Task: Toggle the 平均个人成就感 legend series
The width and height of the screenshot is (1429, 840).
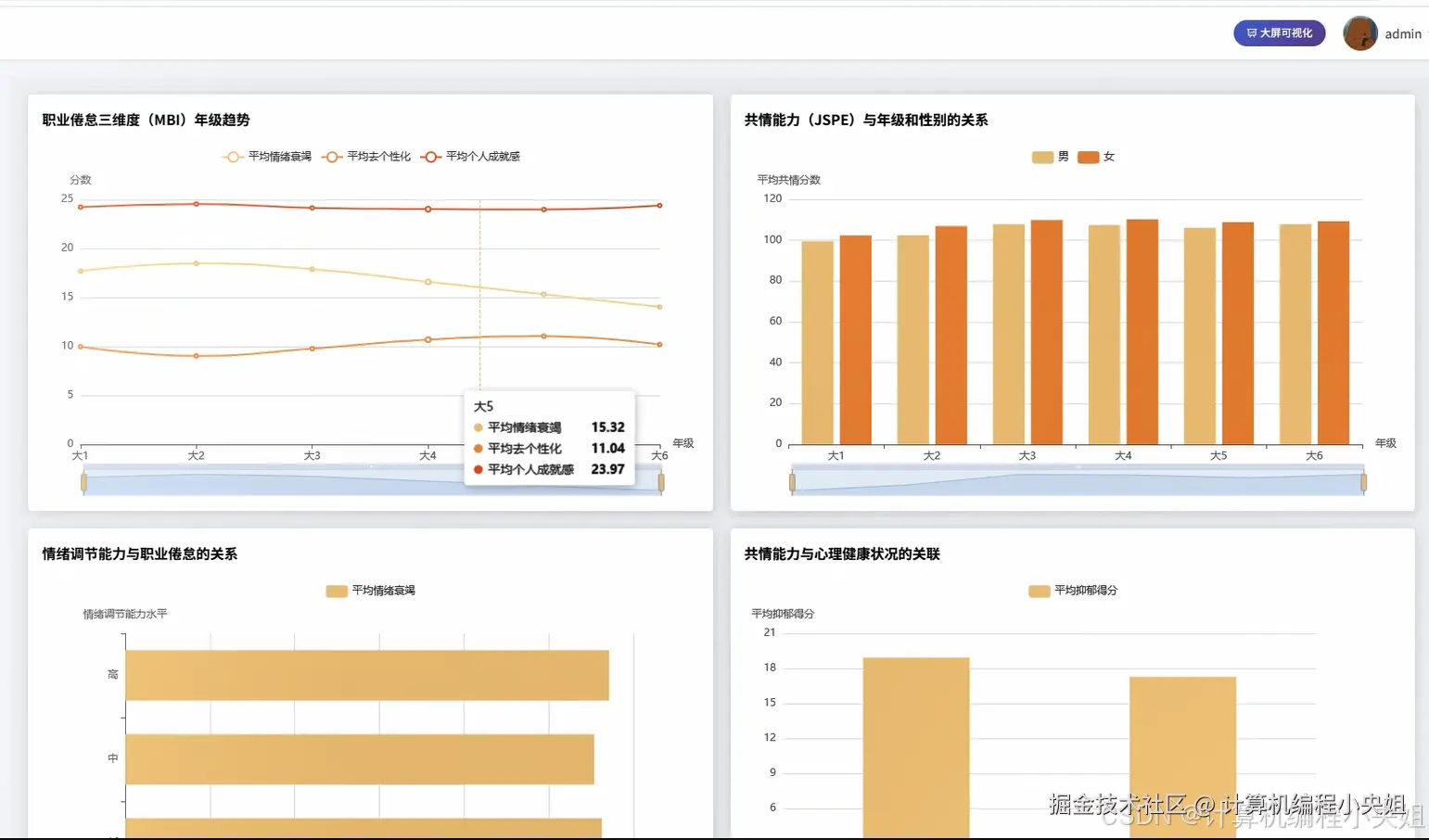Action: (470, 157)
